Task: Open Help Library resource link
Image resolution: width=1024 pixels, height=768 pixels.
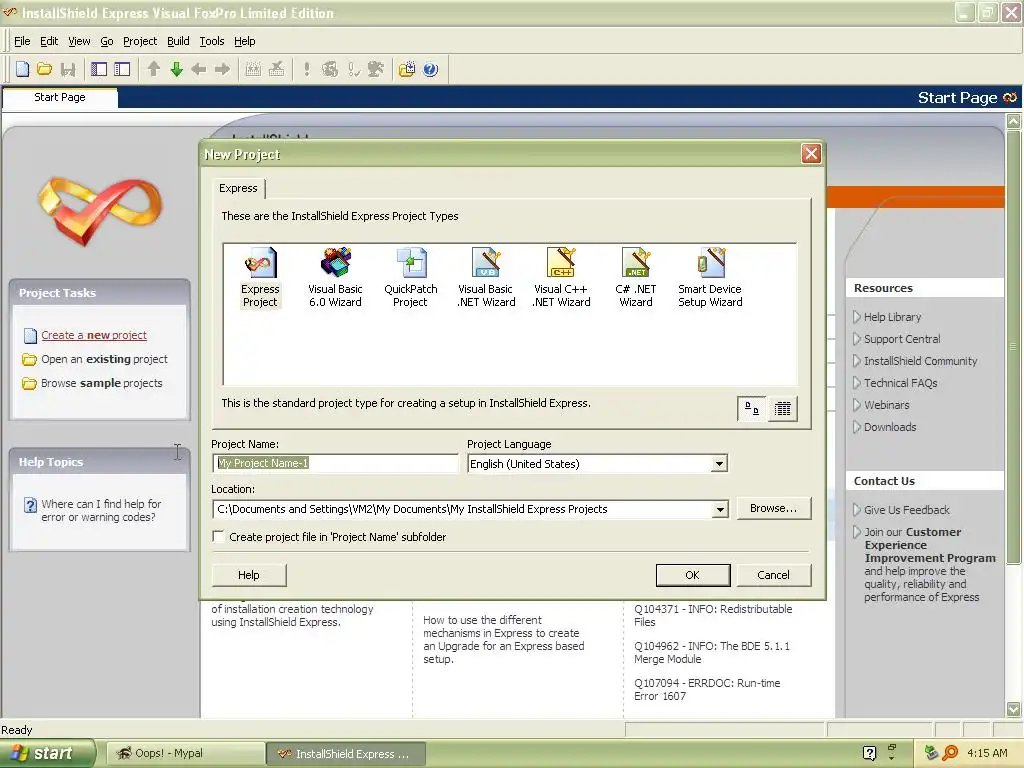Action: pos(892,317)
